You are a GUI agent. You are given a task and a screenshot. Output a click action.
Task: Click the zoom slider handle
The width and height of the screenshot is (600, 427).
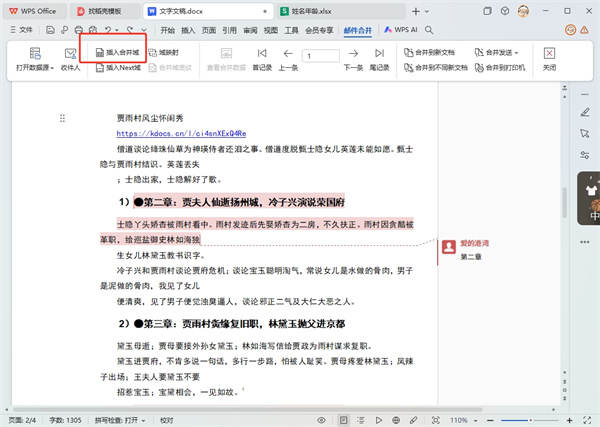pos(531,420)
